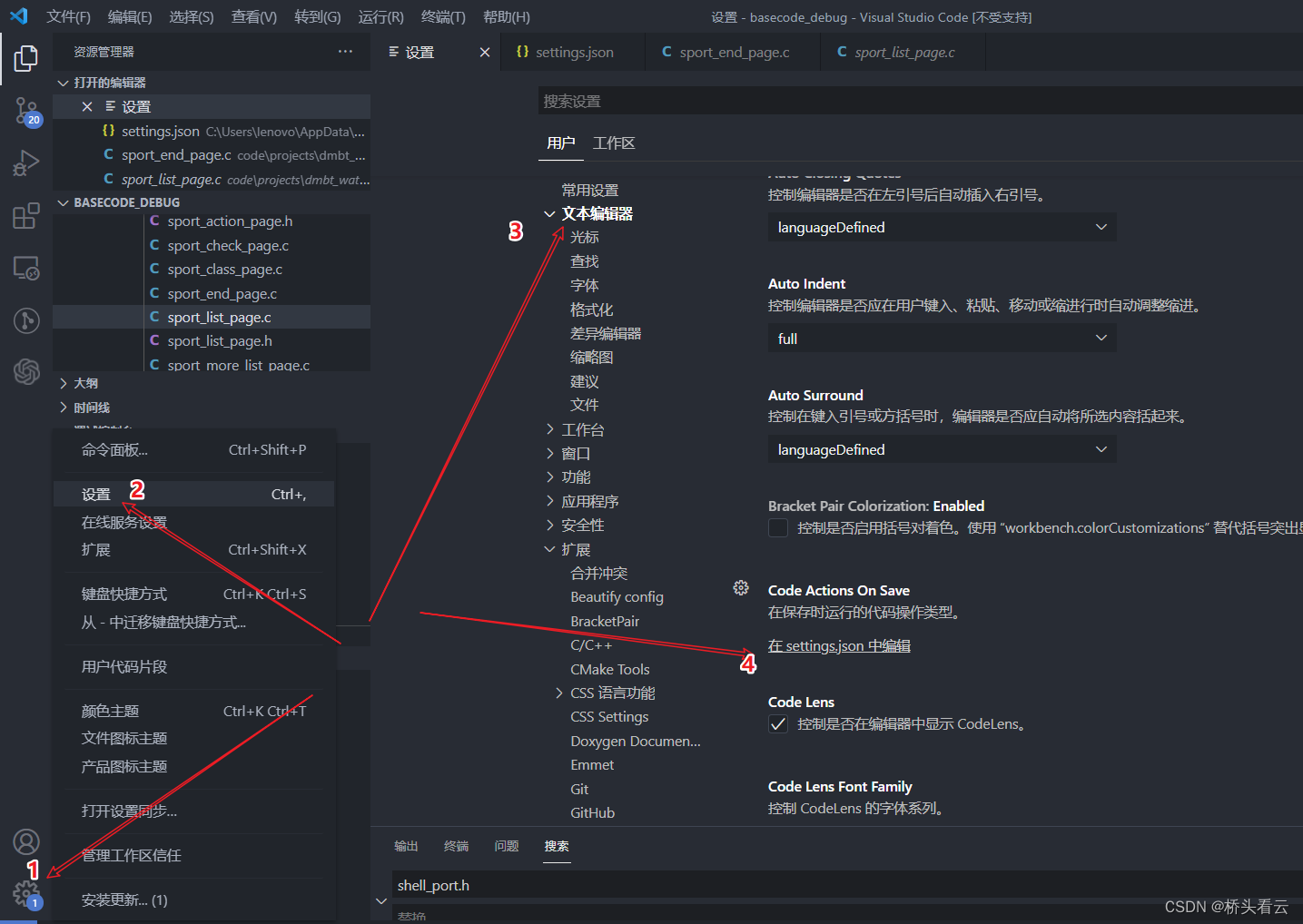The image size is (1303, 924).
Task: Toggle search replace chevron in bottom panel
Action: pyautogui.click(x=381, y=900)
